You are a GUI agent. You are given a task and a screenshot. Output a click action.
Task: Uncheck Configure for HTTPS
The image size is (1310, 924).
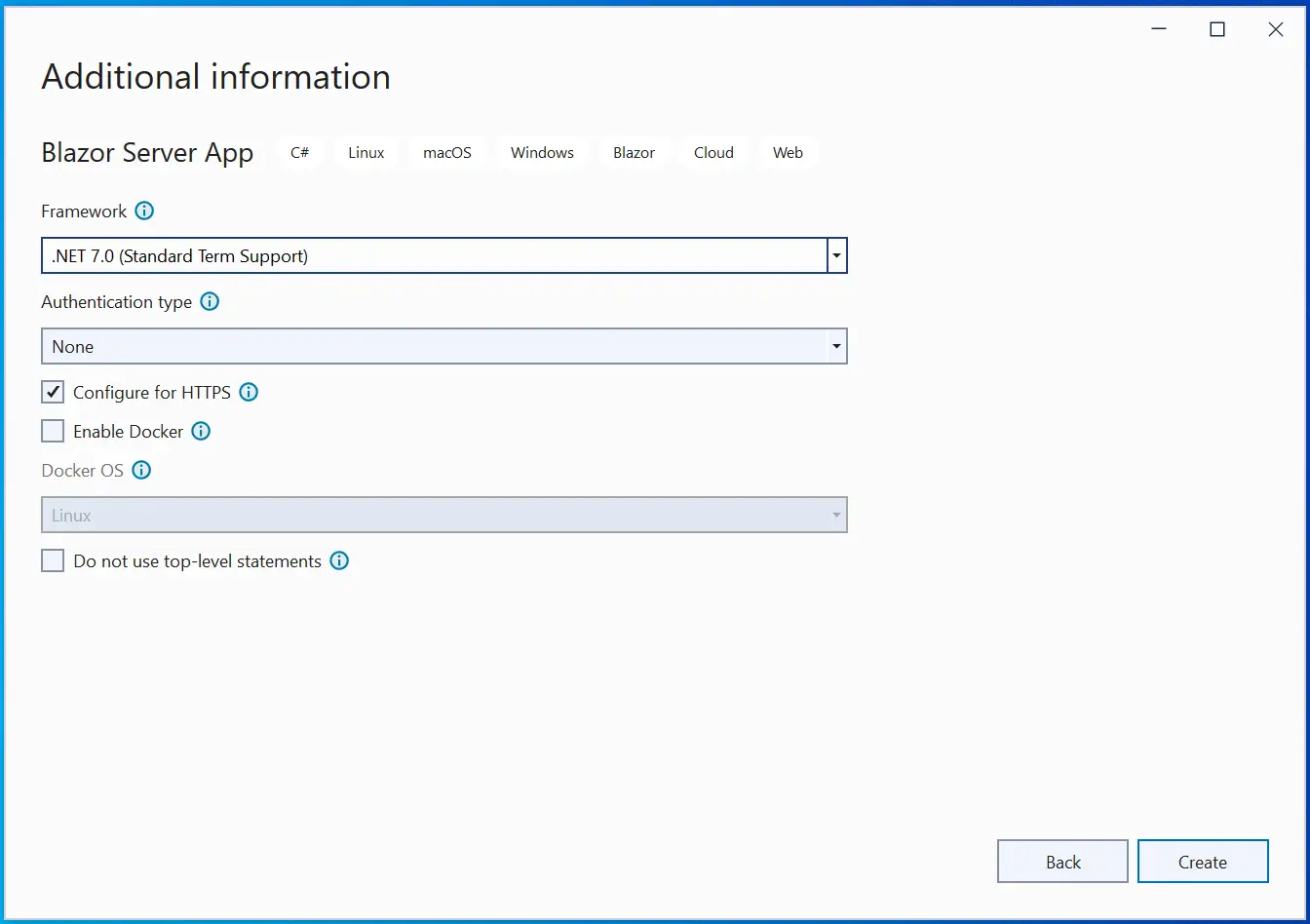pos(53,392)
